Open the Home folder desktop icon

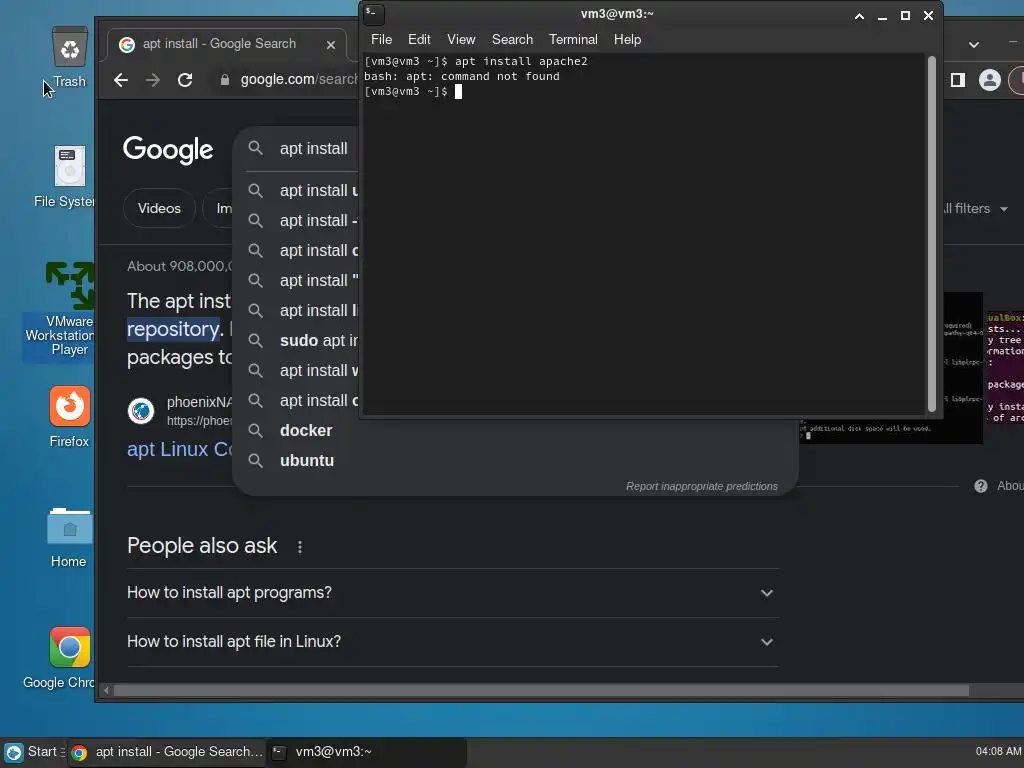(69, 537)
